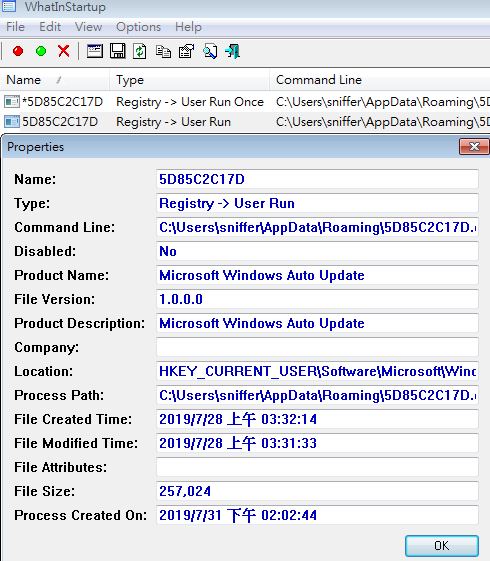
Task: Select the *5D85C2C17D User Run Once row
Action: tap(245, 102)
